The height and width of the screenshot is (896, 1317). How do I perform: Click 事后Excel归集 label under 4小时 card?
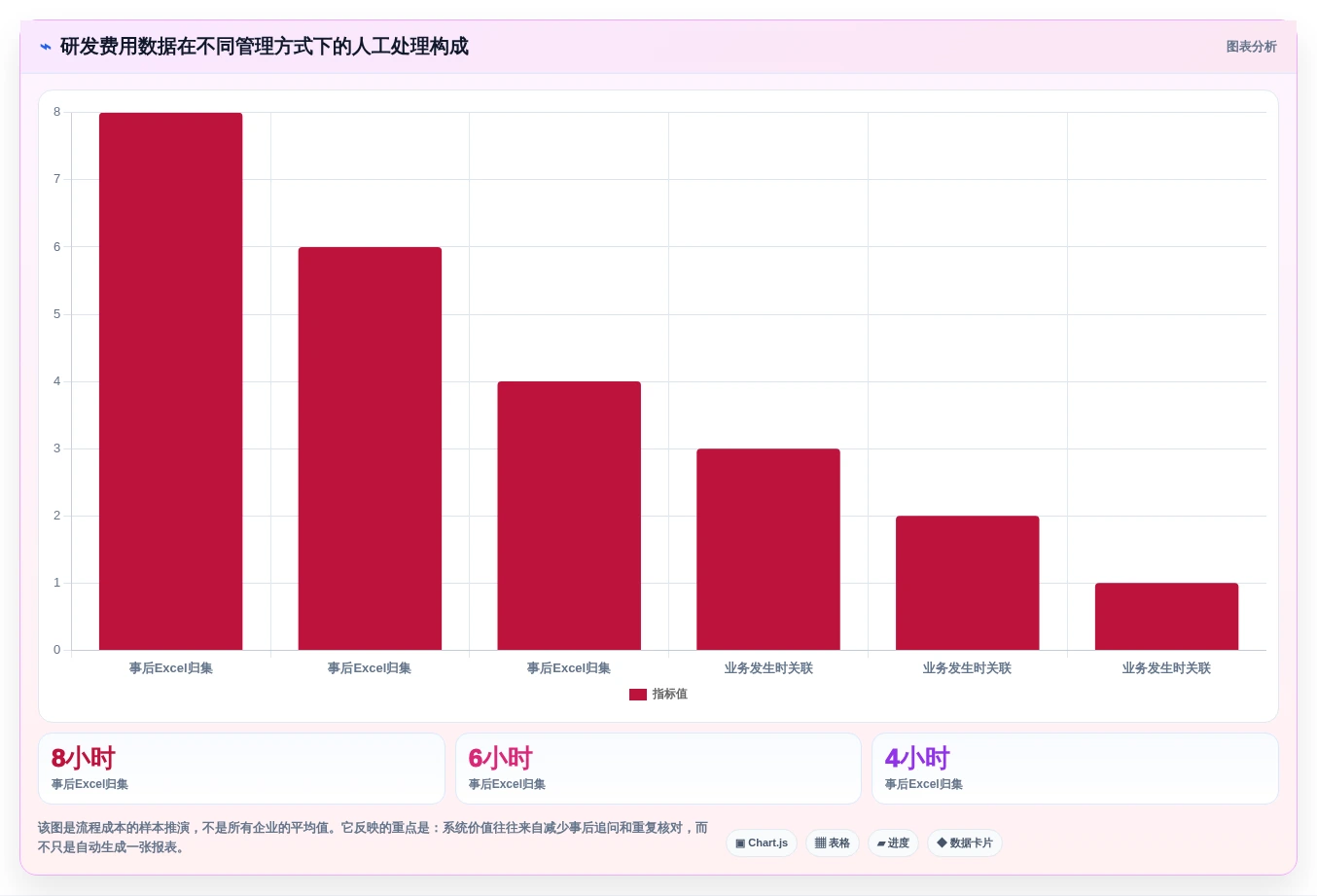click(924, 784)
